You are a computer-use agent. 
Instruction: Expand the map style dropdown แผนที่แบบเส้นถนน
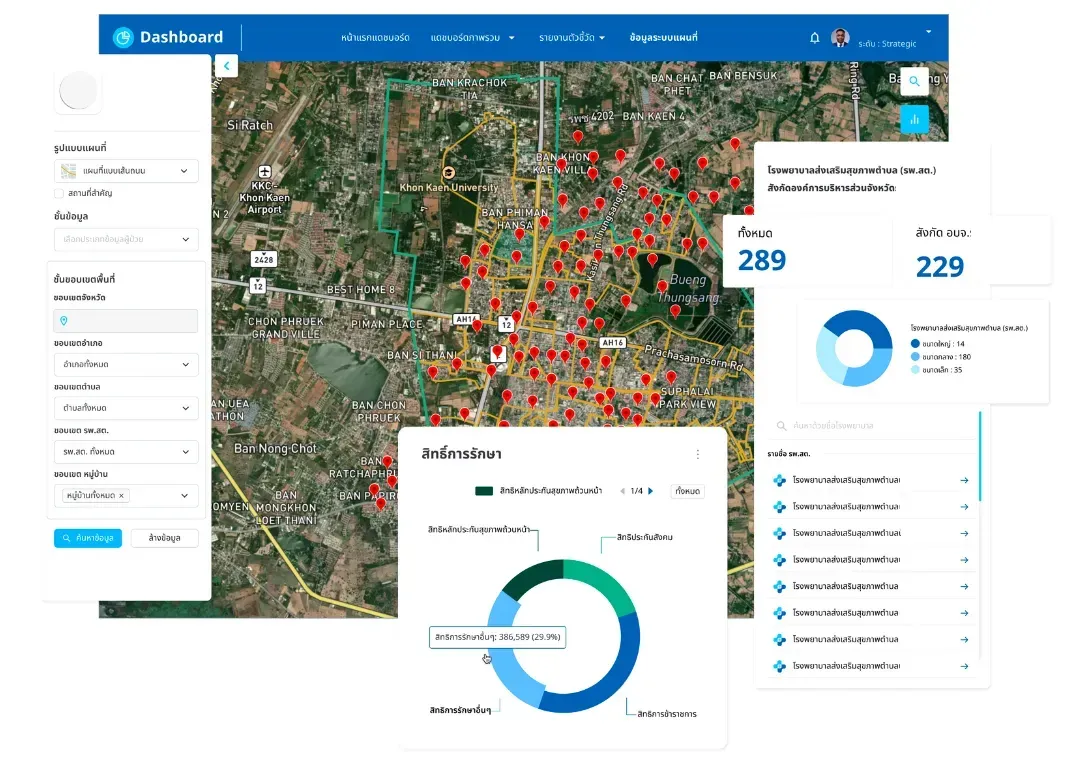(126, 171)
